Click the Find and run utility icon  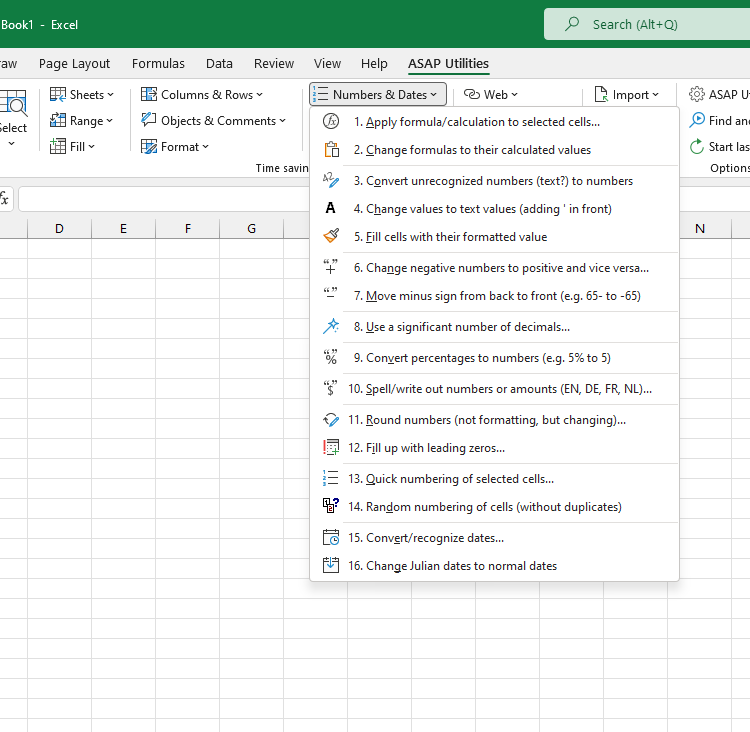click(697, 120)
